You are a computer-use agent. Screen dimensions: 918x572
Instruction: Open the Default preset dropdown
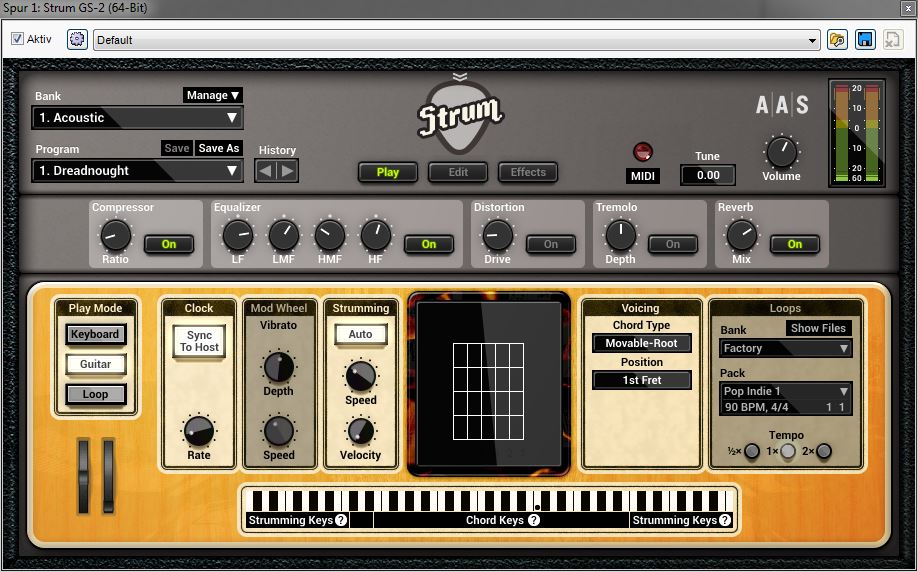[456, 40]
